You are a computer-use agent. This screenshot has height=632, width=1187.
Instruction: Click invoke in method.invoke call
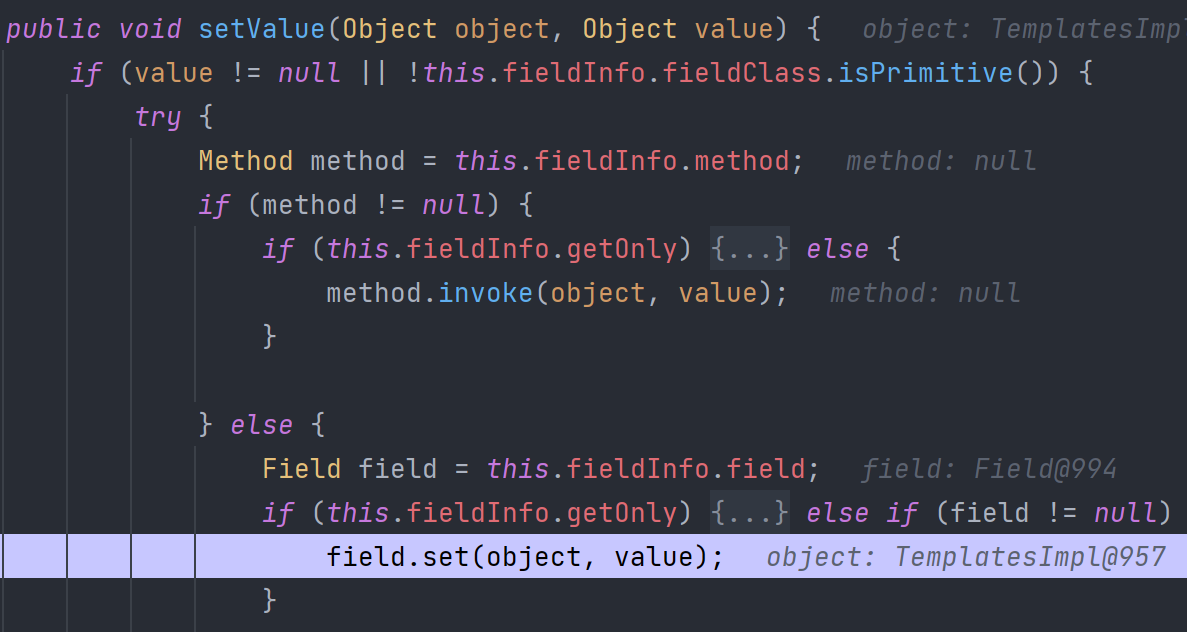point(486,293)
